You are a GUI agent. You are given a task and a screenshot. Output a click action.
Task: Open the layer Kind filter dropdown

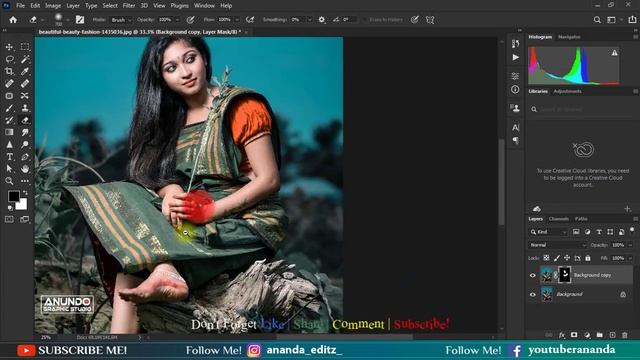549,232
